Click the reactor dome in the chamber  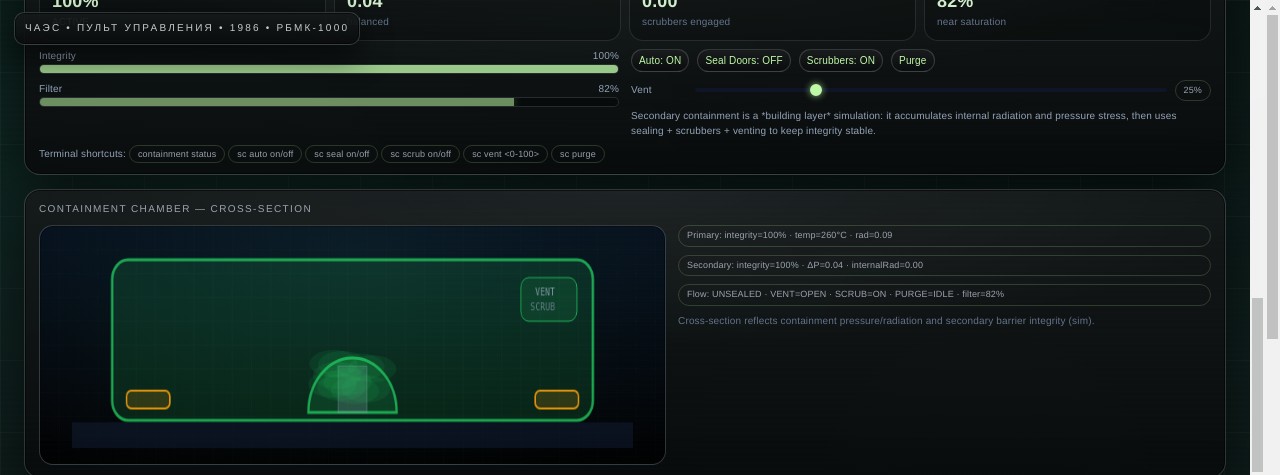pyautogui.click(x=352, y=385)
